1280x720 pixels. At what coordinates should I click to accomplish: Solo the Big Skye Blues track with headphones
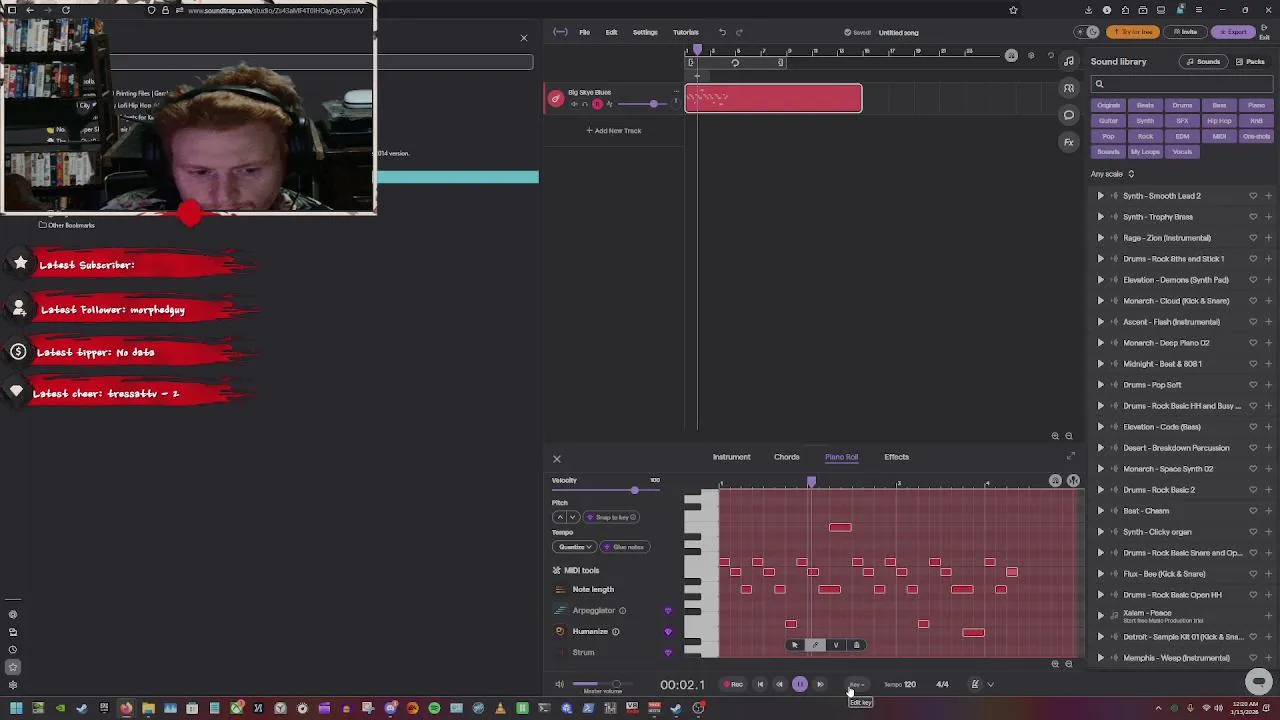click(x=586, y=104)
